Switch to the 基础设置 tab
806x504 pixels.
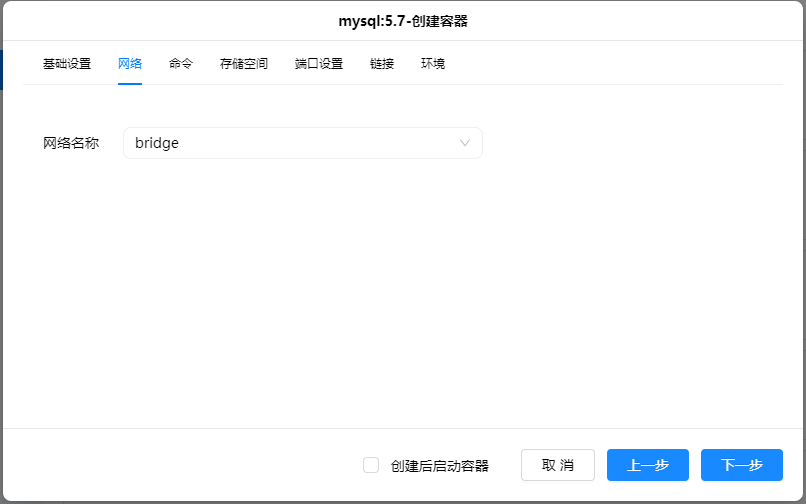(67, 64)
